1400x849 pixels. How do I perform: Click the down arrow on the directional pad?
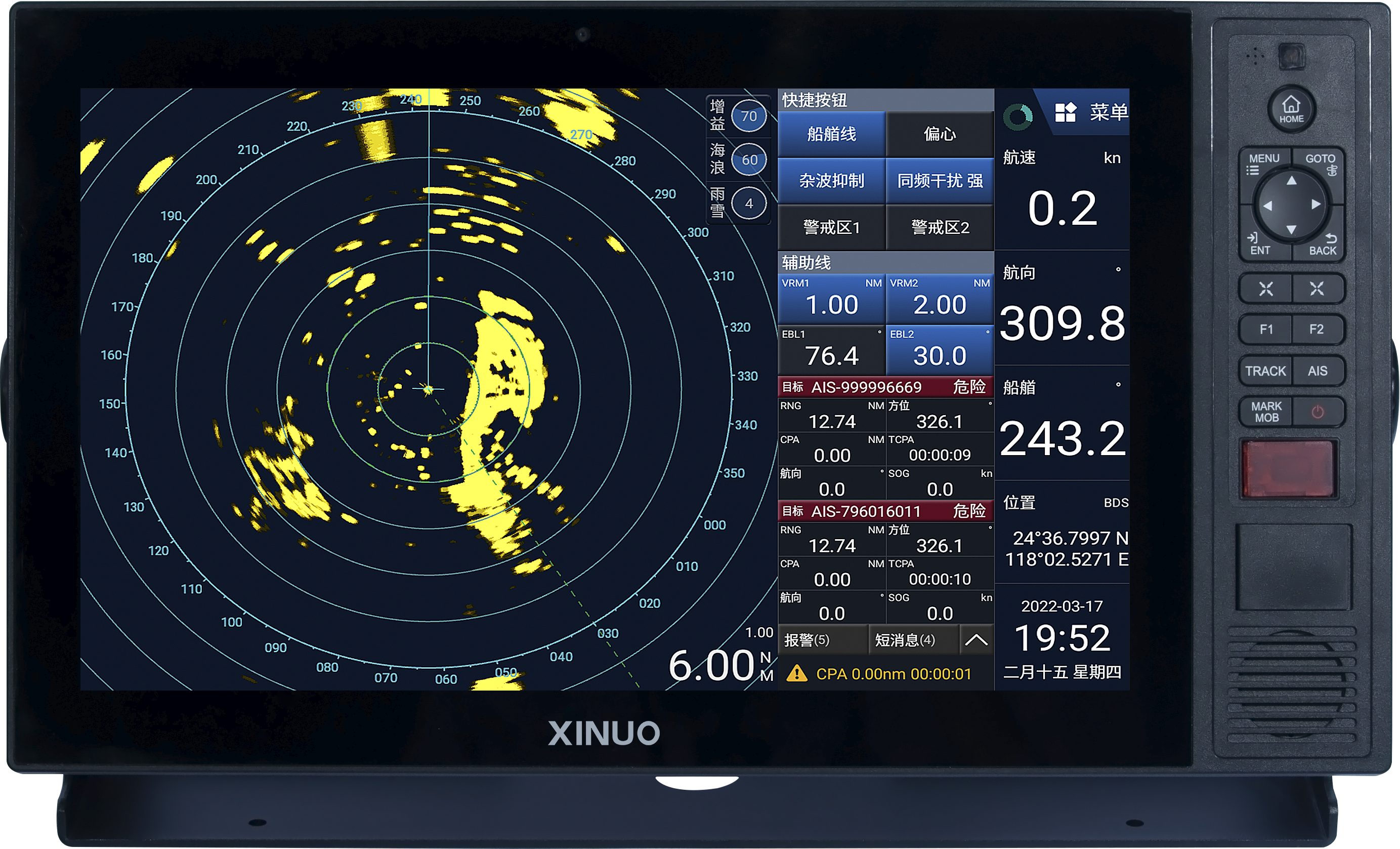tap(1292, 230)
